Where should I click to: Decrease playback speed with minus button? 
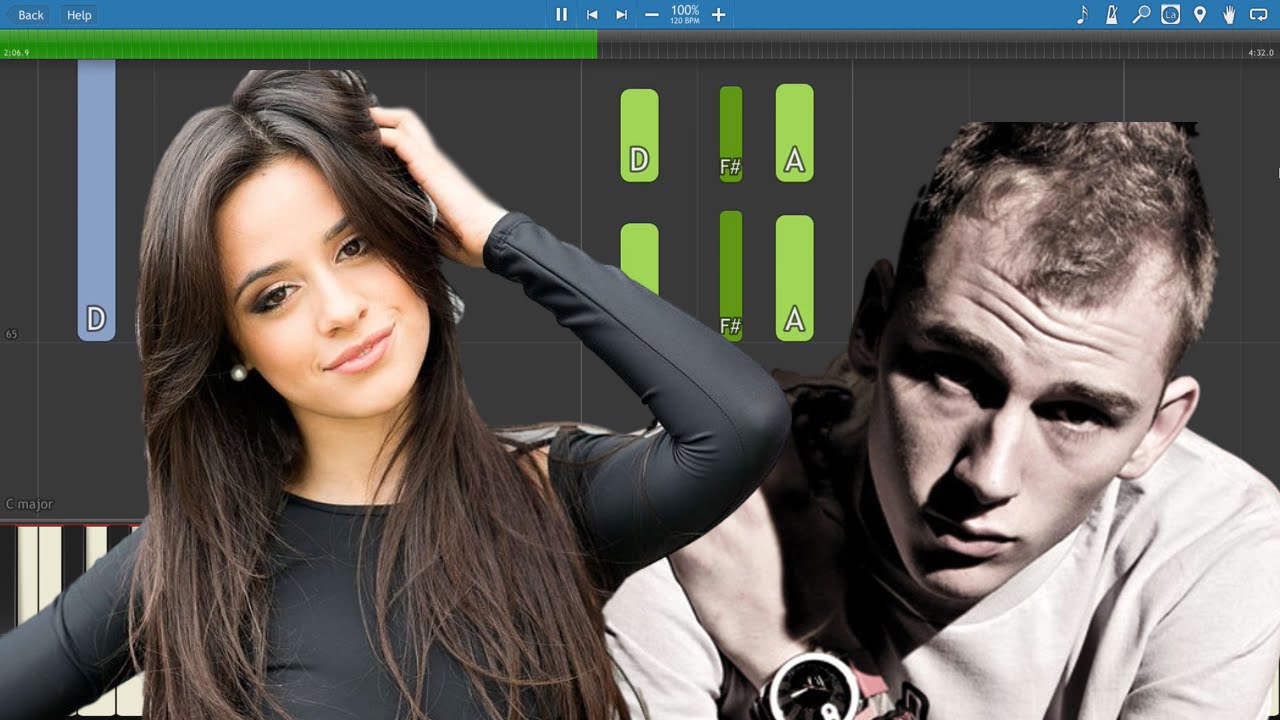pos(652,15)
